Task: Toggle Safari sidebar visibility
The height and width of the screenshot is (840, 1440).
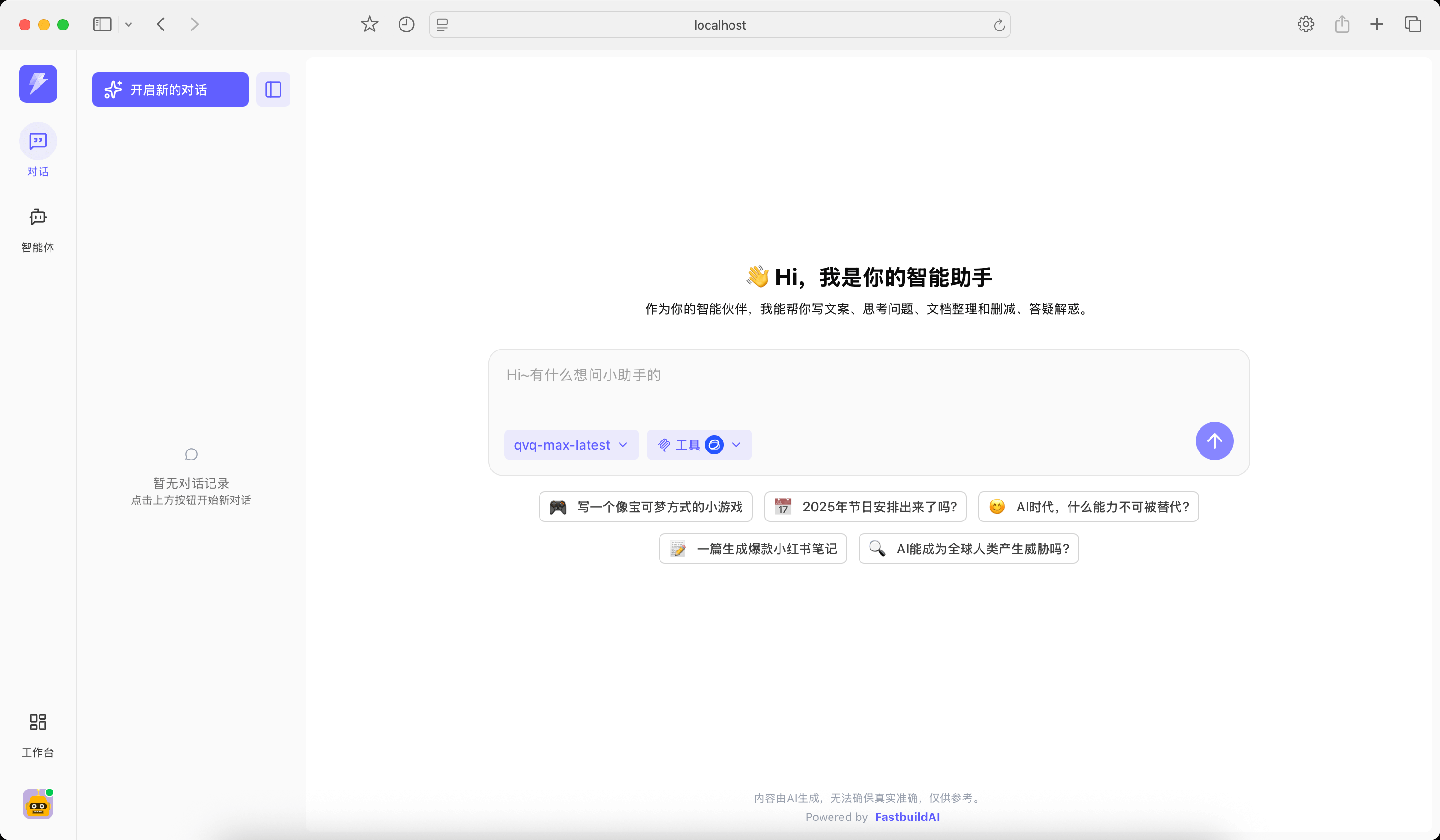Action: pyautogui.click(x=102, y=24)
